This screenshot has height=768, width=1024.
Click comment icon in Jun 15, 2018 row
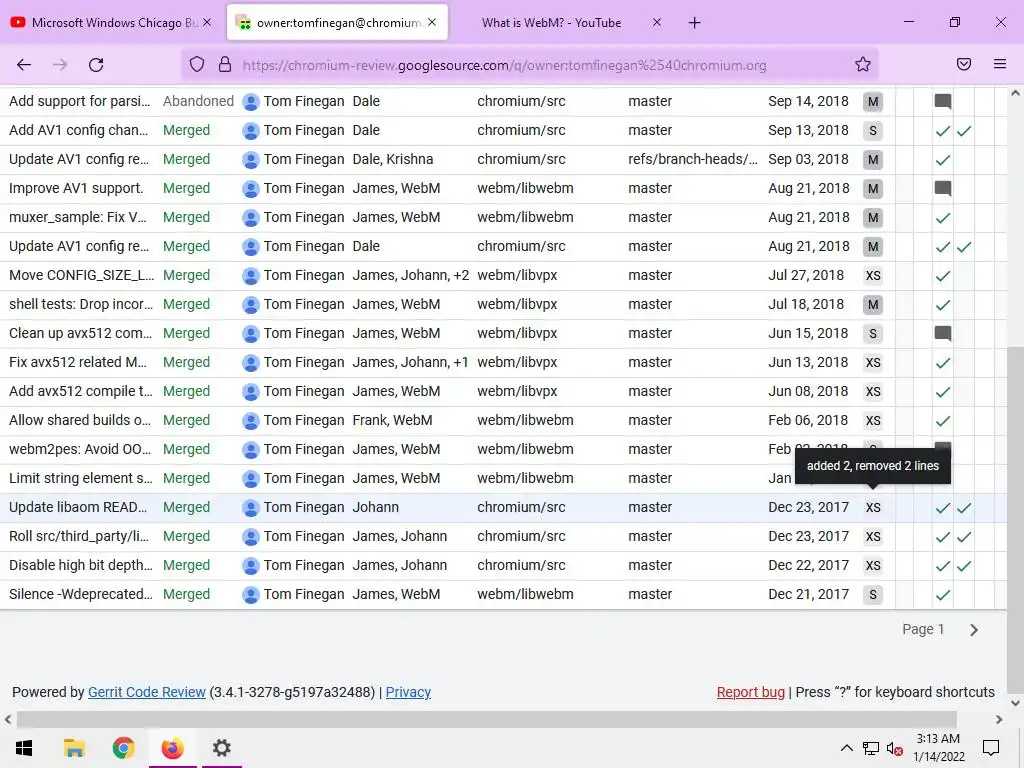[x=942, y=334]
